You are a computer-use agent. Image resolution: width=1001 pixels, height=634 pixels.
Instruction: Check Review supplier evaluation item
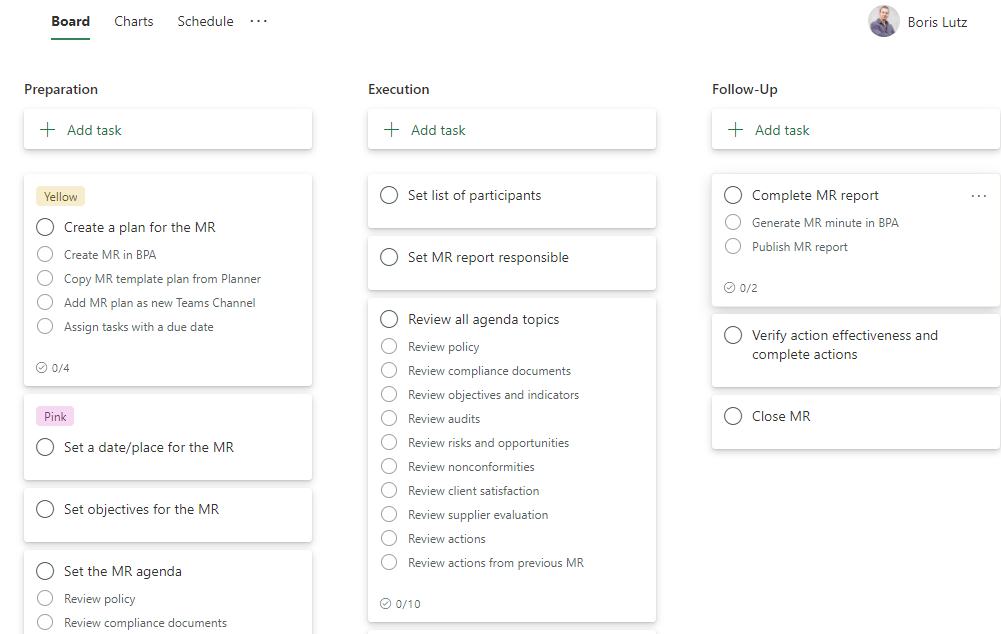tap(389, 514)
